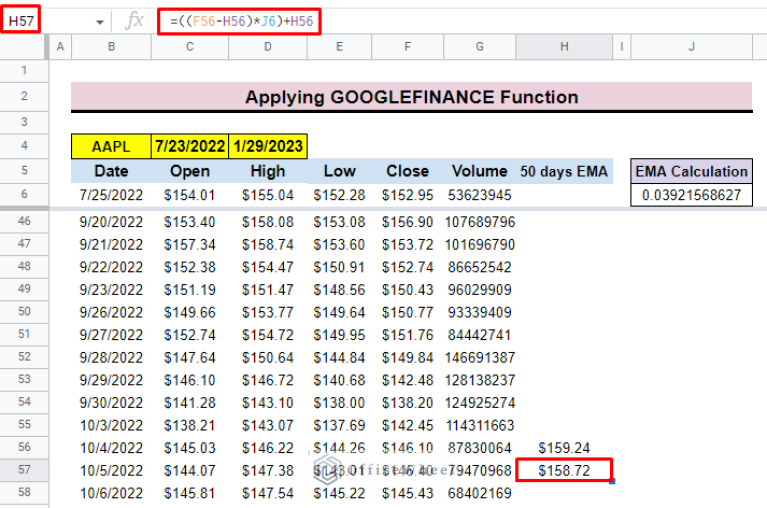Screen dimensions: 767x508
Task: Select close price $150.77
Action: 407,312
